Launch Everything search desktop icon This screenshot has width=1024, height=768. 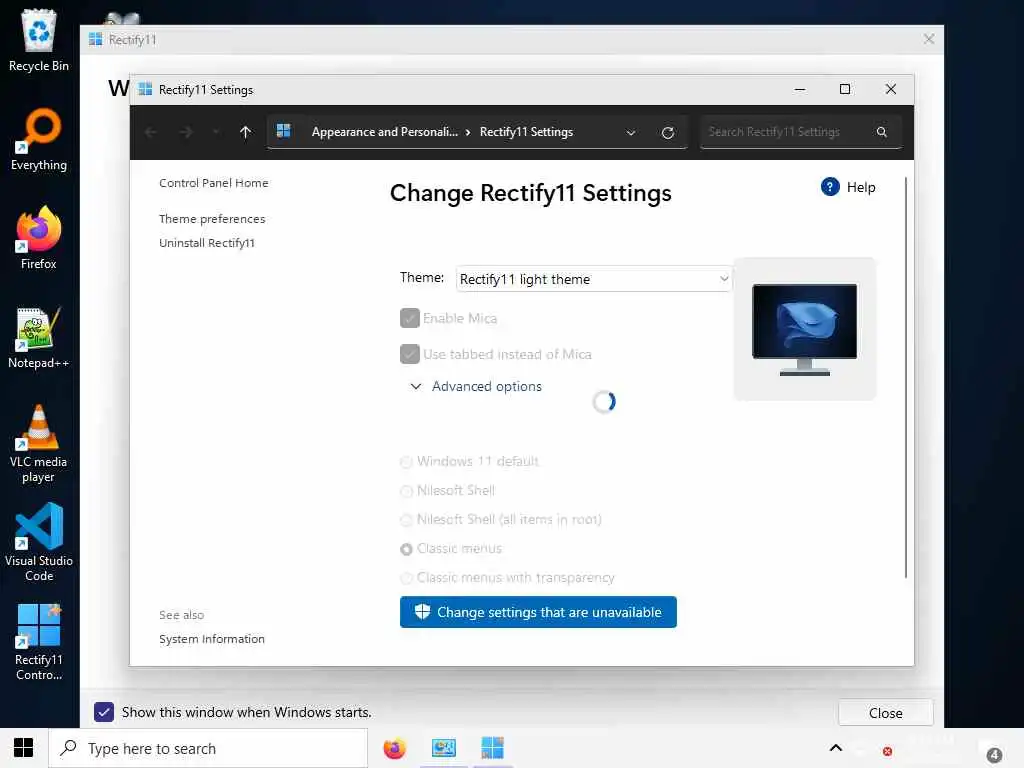coord(39,139)
